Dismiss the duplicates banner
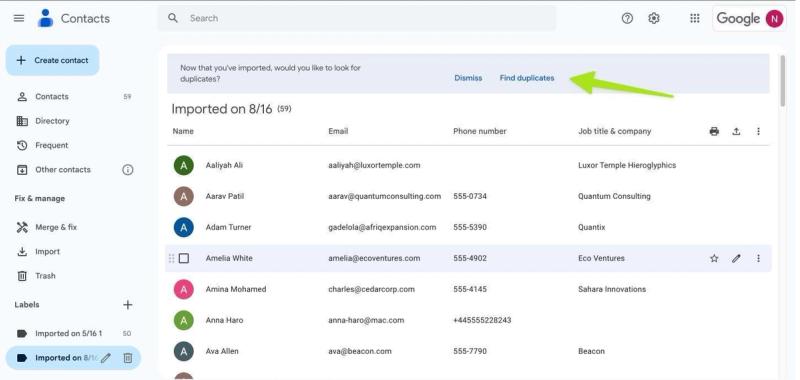Image resolution: width=800 pixels, height=380 pixels. 468,78
